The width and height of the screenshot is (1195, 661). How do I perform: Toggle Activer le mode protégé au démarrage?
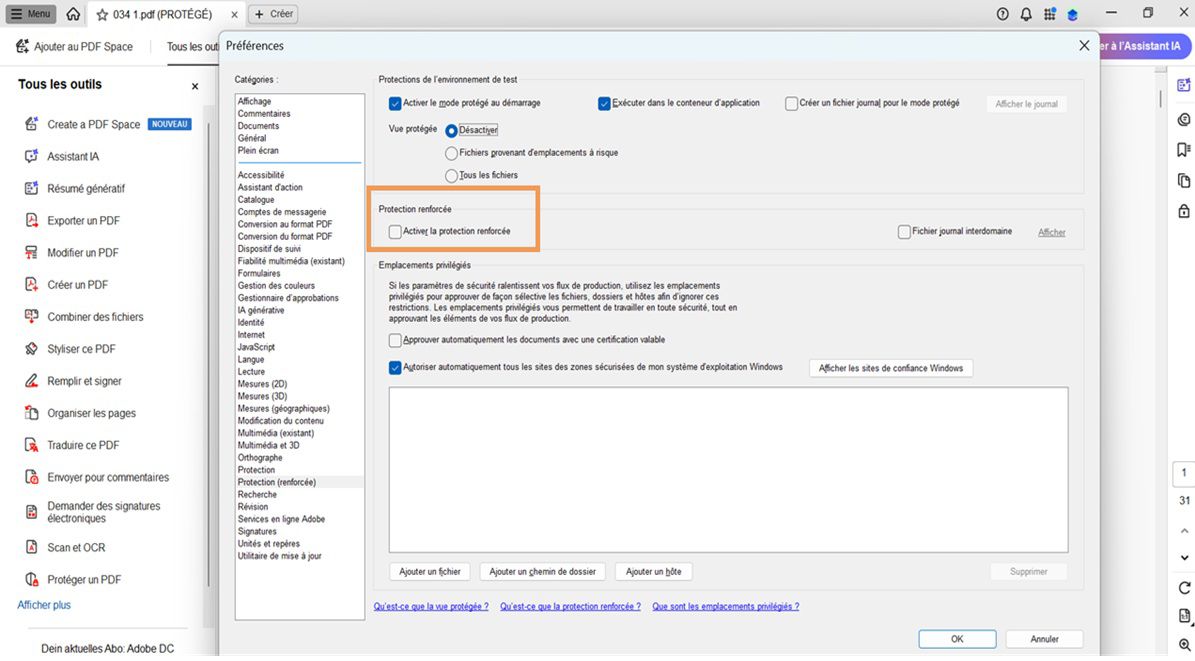pos(395,104)
